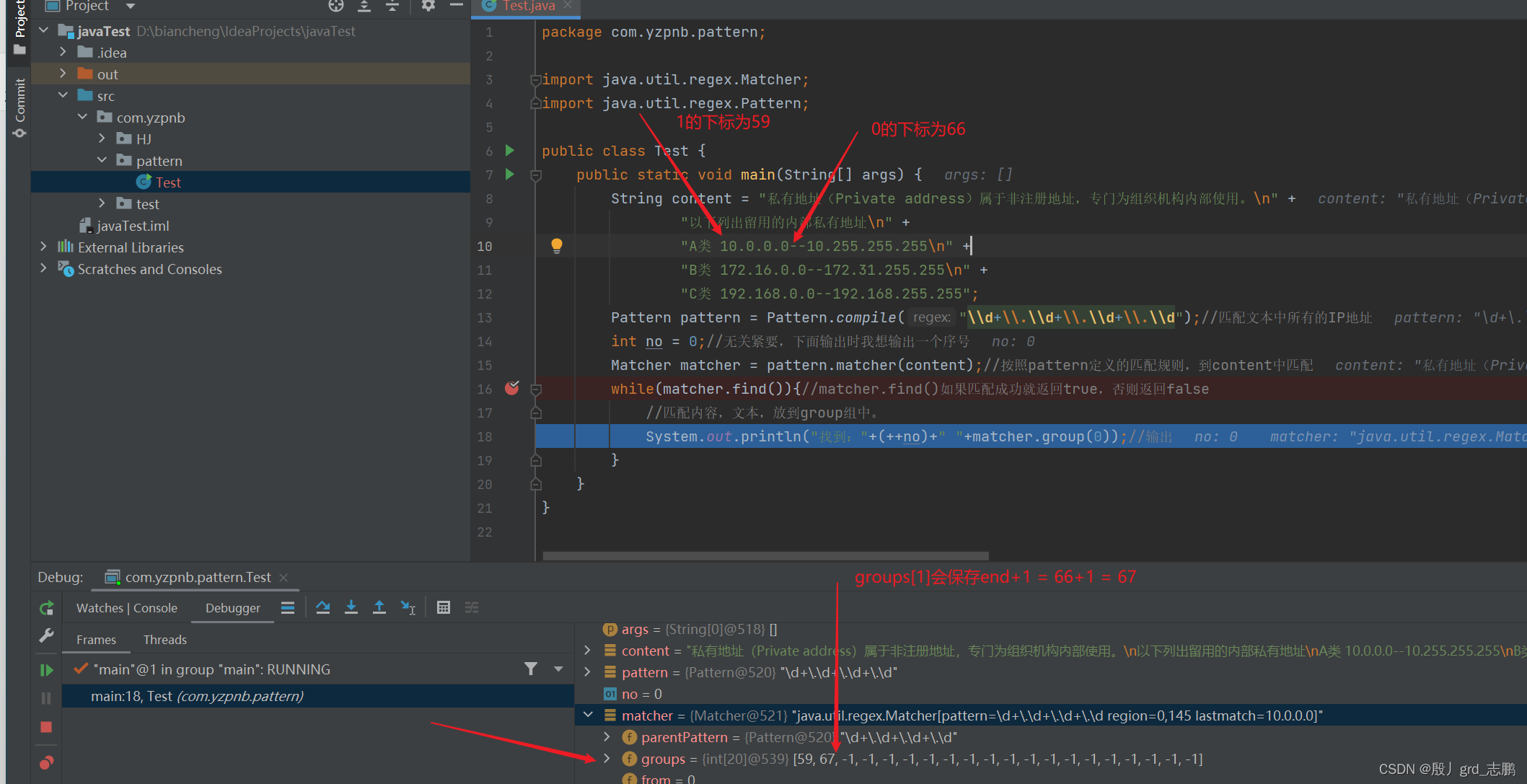Click Step Over in debugger toolbar
1527x784 pixels.
pos(323,607)
